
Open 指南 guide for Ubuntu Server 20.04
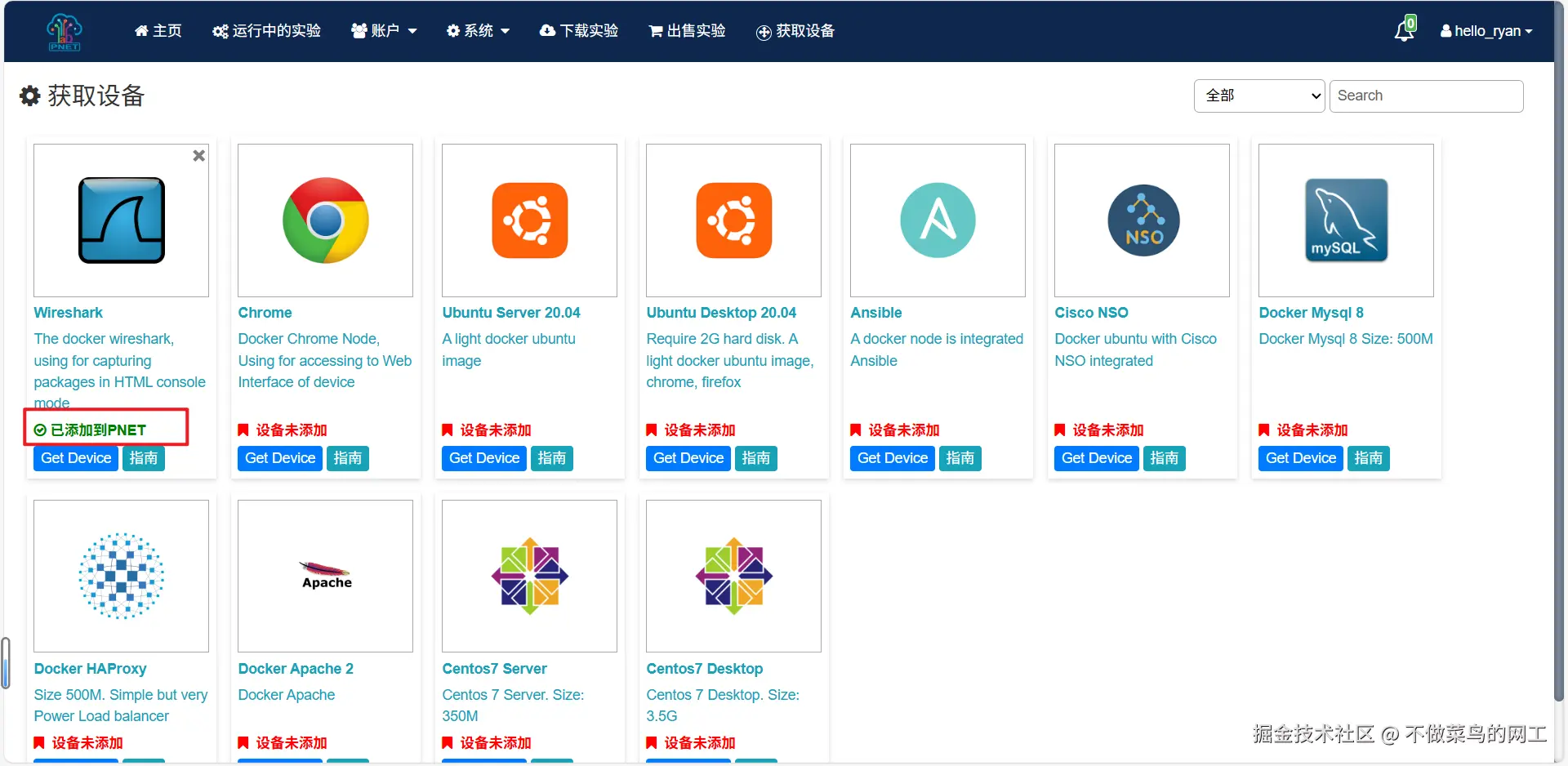552,458
